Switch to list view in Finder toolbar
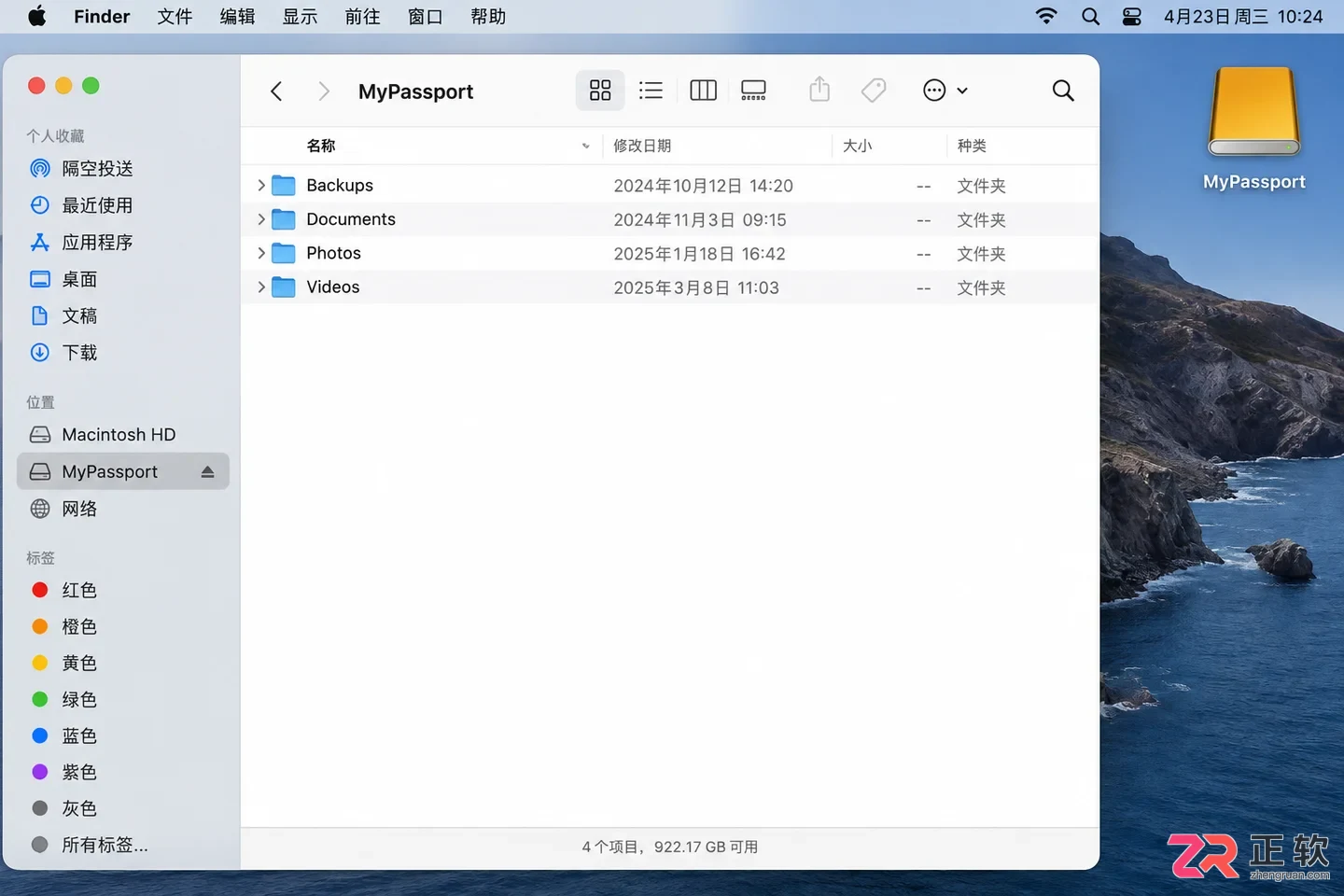Screen dimensions: 1344x896 coord(651,91)
